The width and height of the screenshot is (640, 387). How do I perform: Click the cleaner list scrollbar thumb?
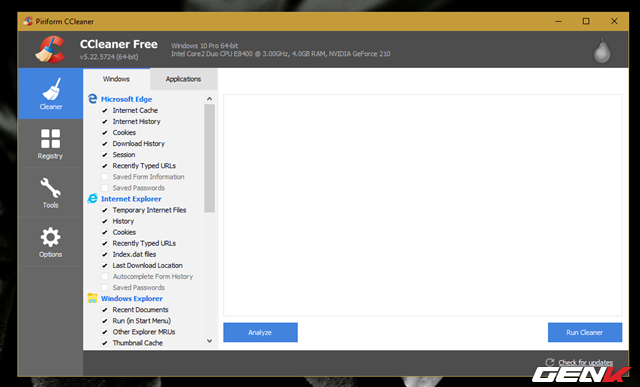(x=209, y=158)
